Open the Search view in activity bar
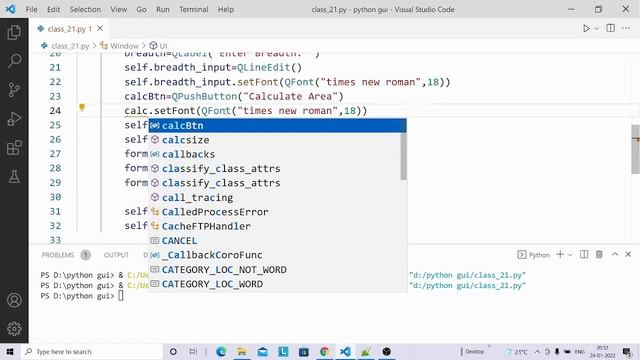 click(14, 61)
